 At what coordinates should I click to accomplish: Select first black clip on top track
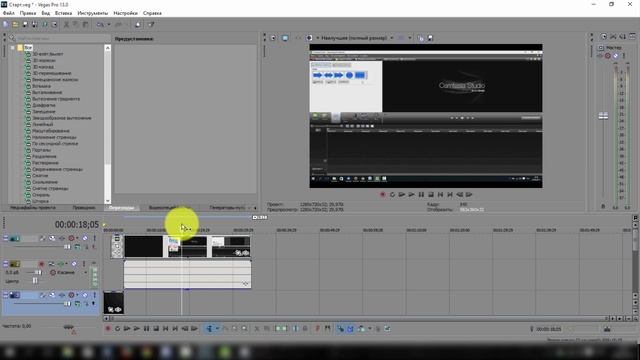click(144, 247)
